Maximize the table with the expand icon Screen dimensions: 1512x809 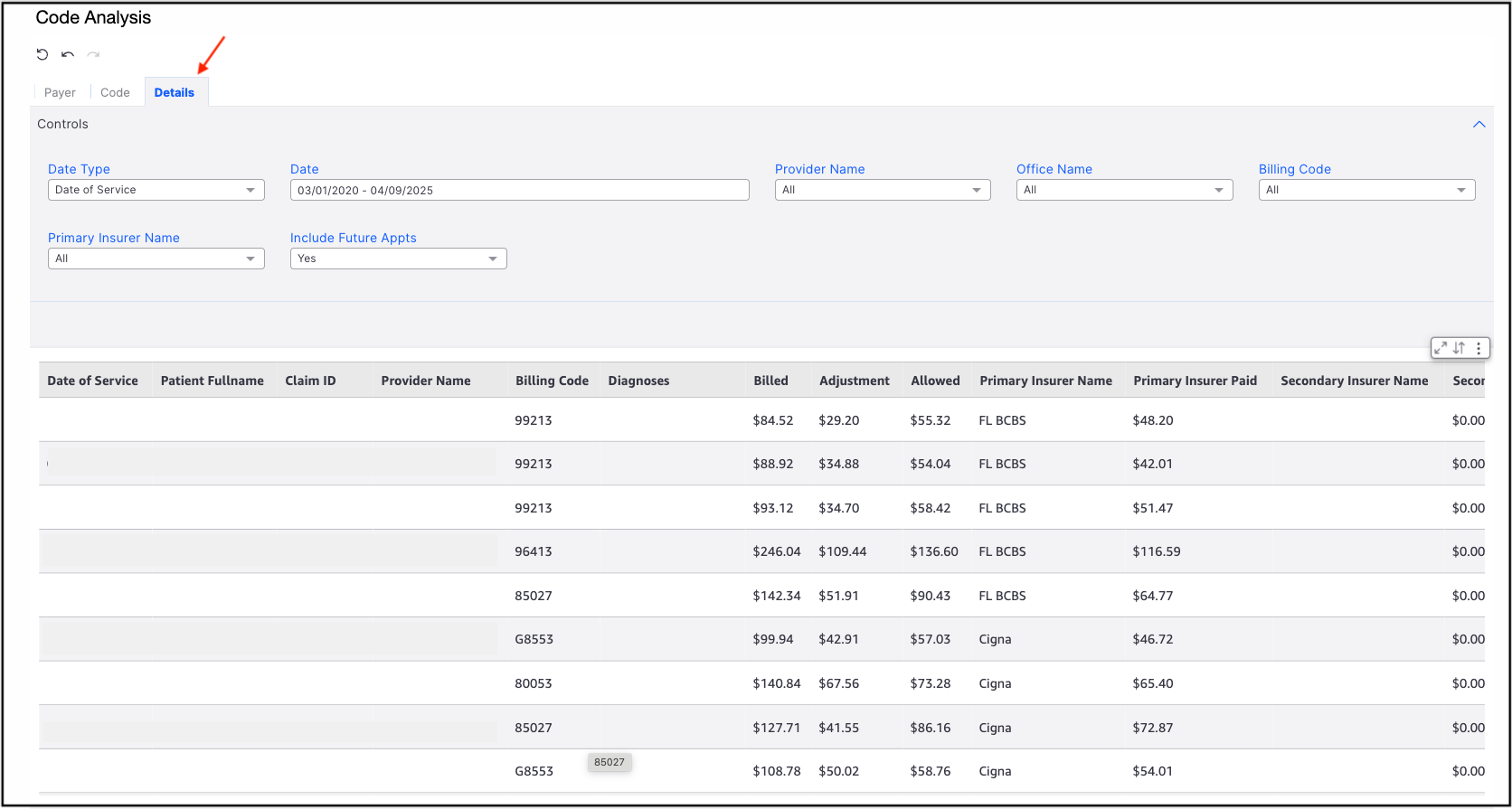point(1441,348)
